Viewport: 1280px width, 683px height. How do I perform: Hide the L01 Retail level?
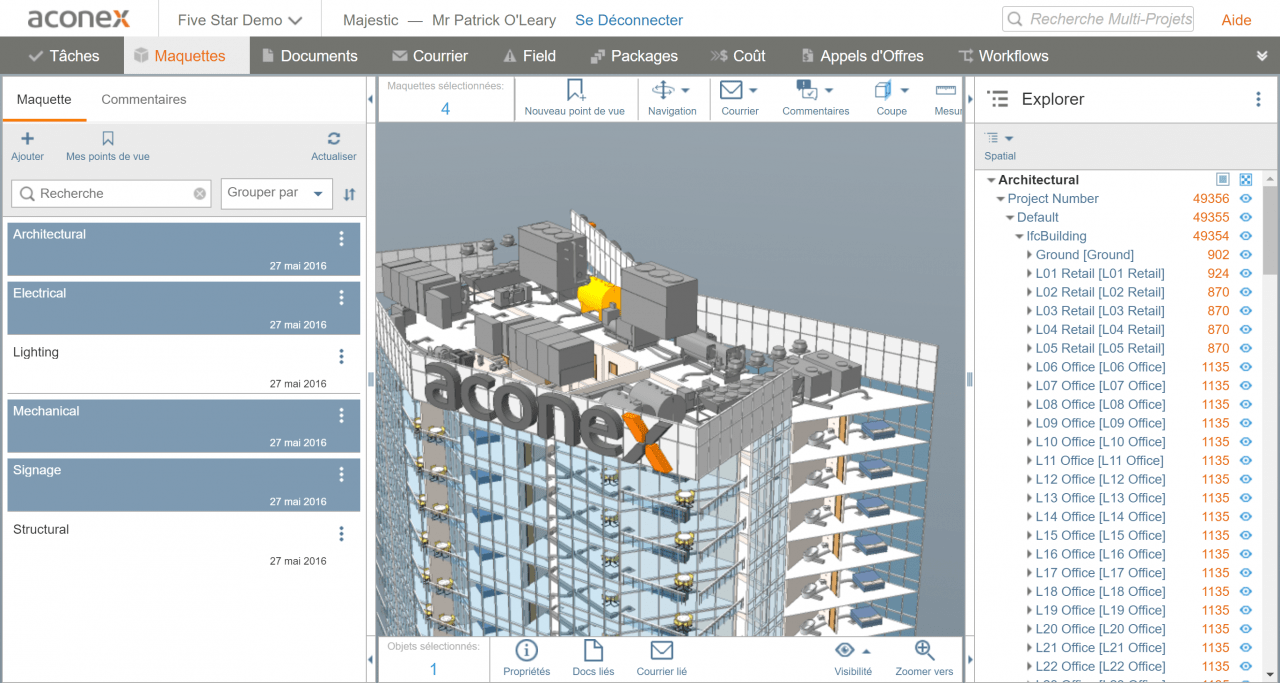1246,273
